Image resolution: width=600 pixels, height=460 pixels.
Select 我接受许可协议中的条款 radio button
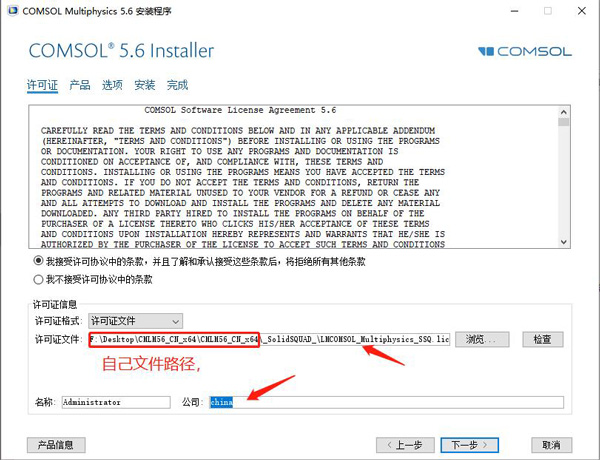click(38, 261)
